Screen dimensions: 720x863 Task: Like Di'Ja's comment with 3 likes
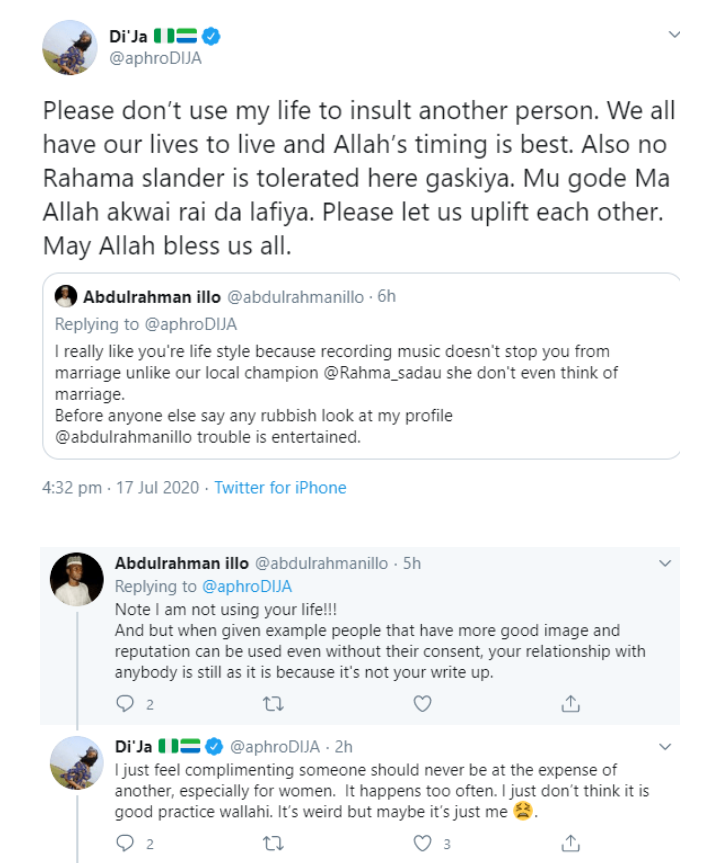pyautogui.click(x=423, y=843)
